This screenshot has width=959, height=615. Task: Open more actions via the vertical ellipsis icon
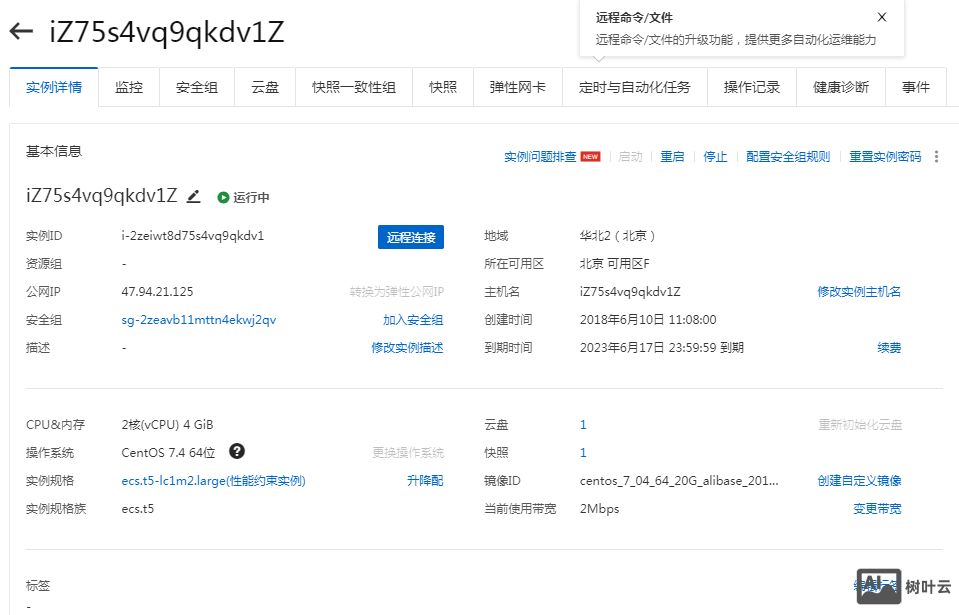coord(936,156)
